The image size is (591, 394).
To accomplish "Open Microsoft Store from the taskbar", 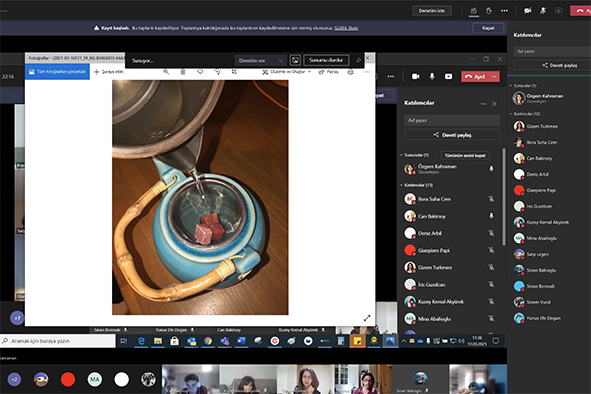I will tap(174, 341).
